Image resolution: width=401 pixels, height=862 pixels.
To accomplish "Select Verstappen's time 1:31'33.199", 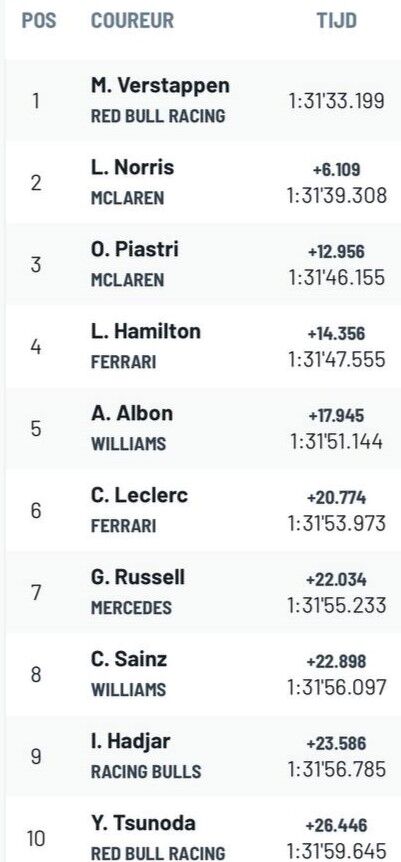I will point(337,101).
